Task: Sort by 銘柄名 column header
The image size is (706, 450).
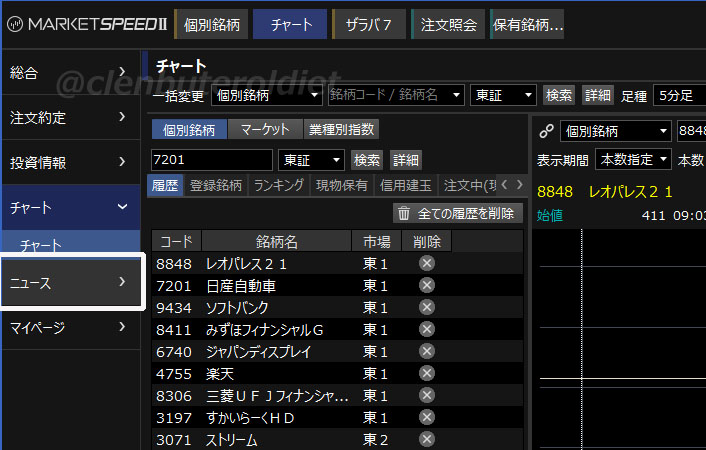Action: click(x=276, y=241)
